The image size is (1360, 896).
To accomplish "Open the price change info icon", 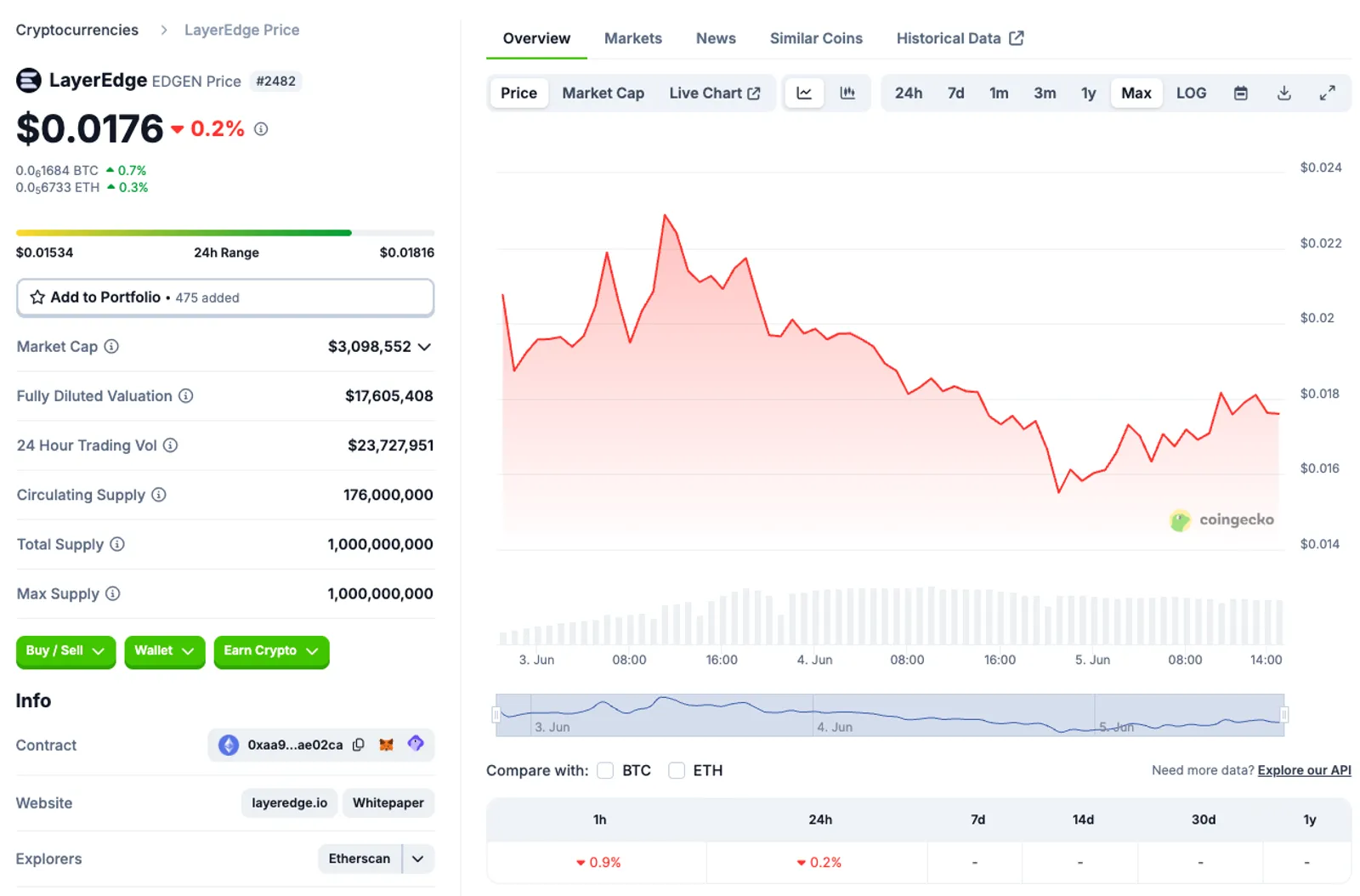I will (261, 129).
